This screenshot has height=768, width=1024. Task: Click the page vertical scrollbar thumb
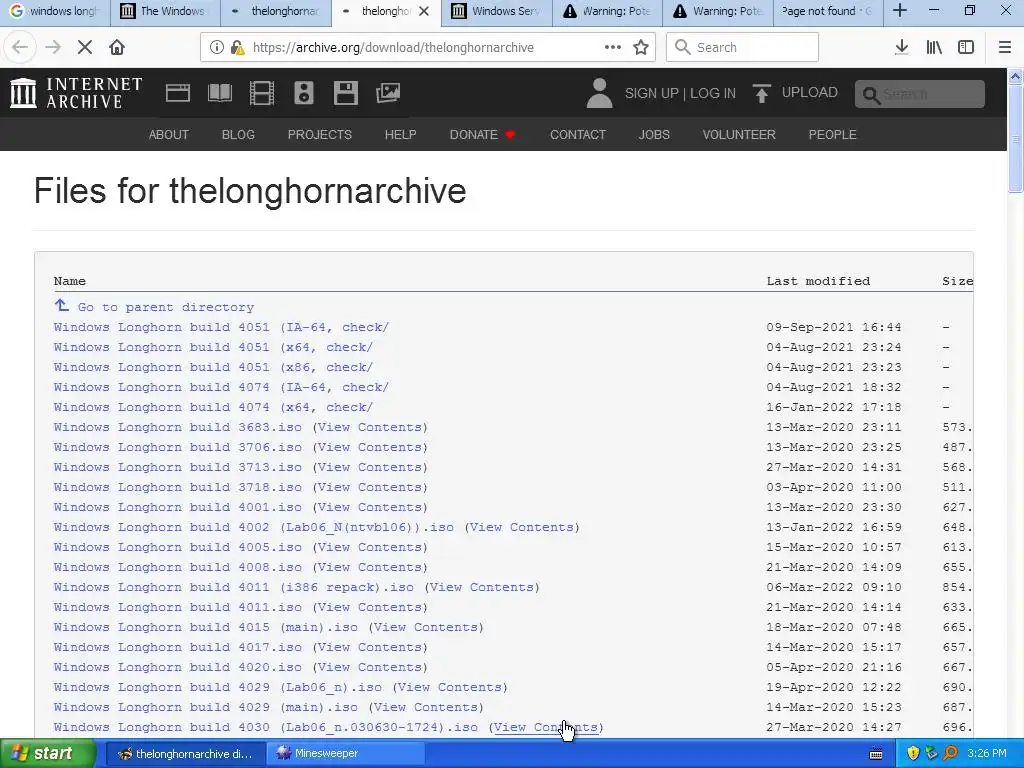1015,137
